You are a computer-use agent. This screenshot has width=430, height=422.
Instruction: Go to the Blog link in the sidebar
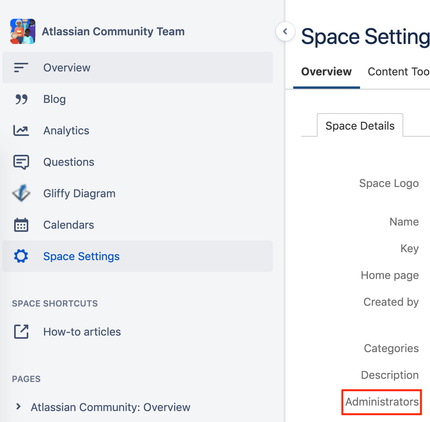click(54, 99)
